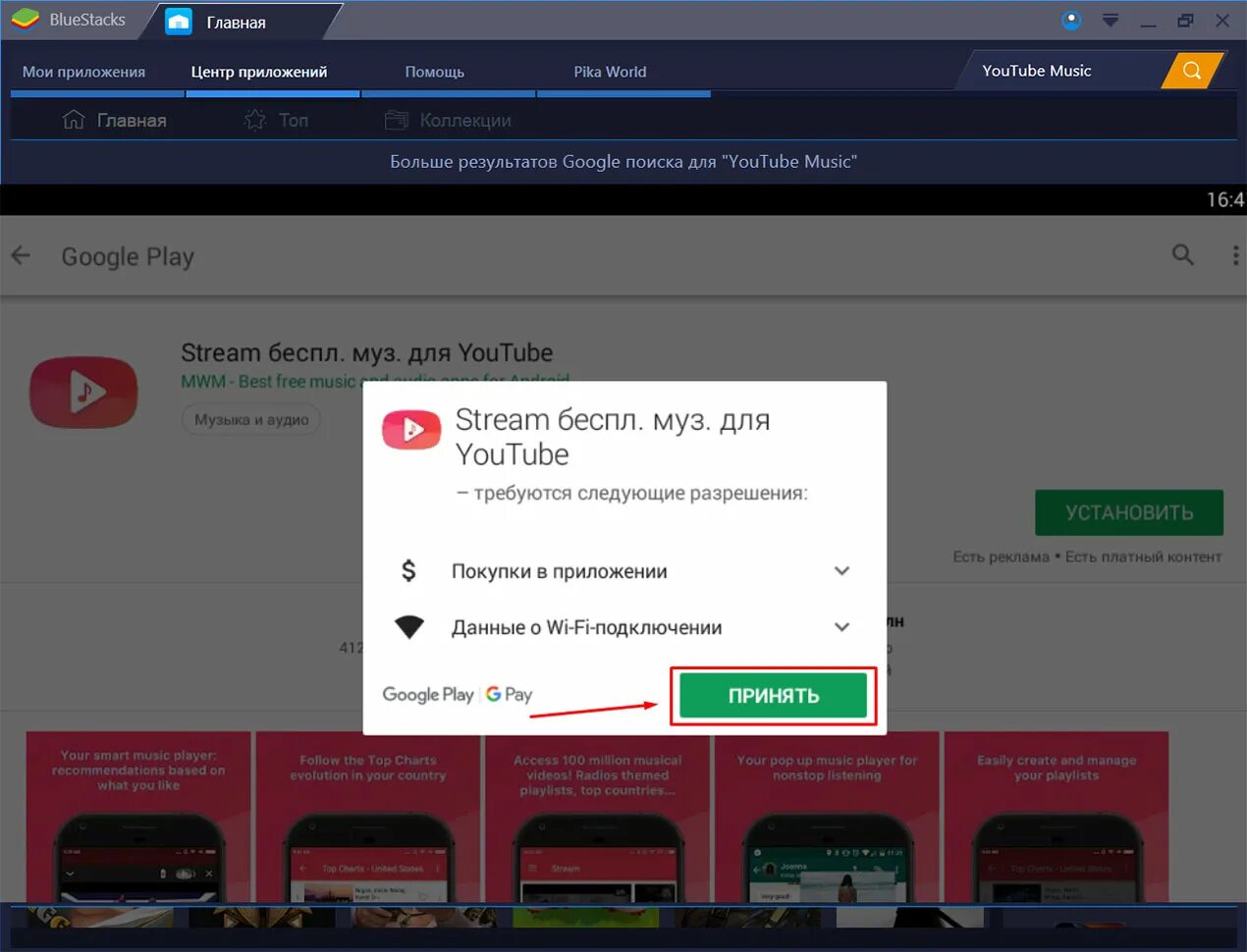Click the house icon next to Главная
This screenshot has width=1247, height=952.
[x=74, y=120]
